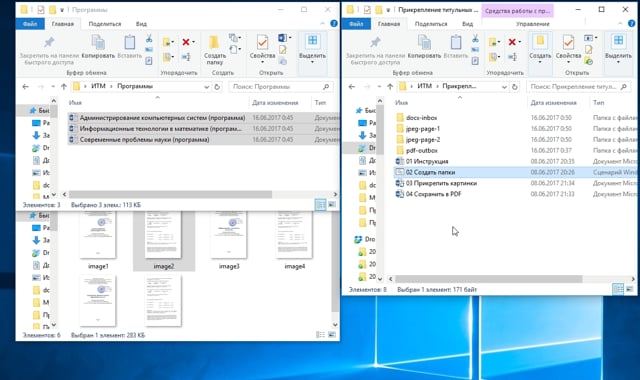
Task: Click pin to quick access icon in Программы window
Action: 49,42
